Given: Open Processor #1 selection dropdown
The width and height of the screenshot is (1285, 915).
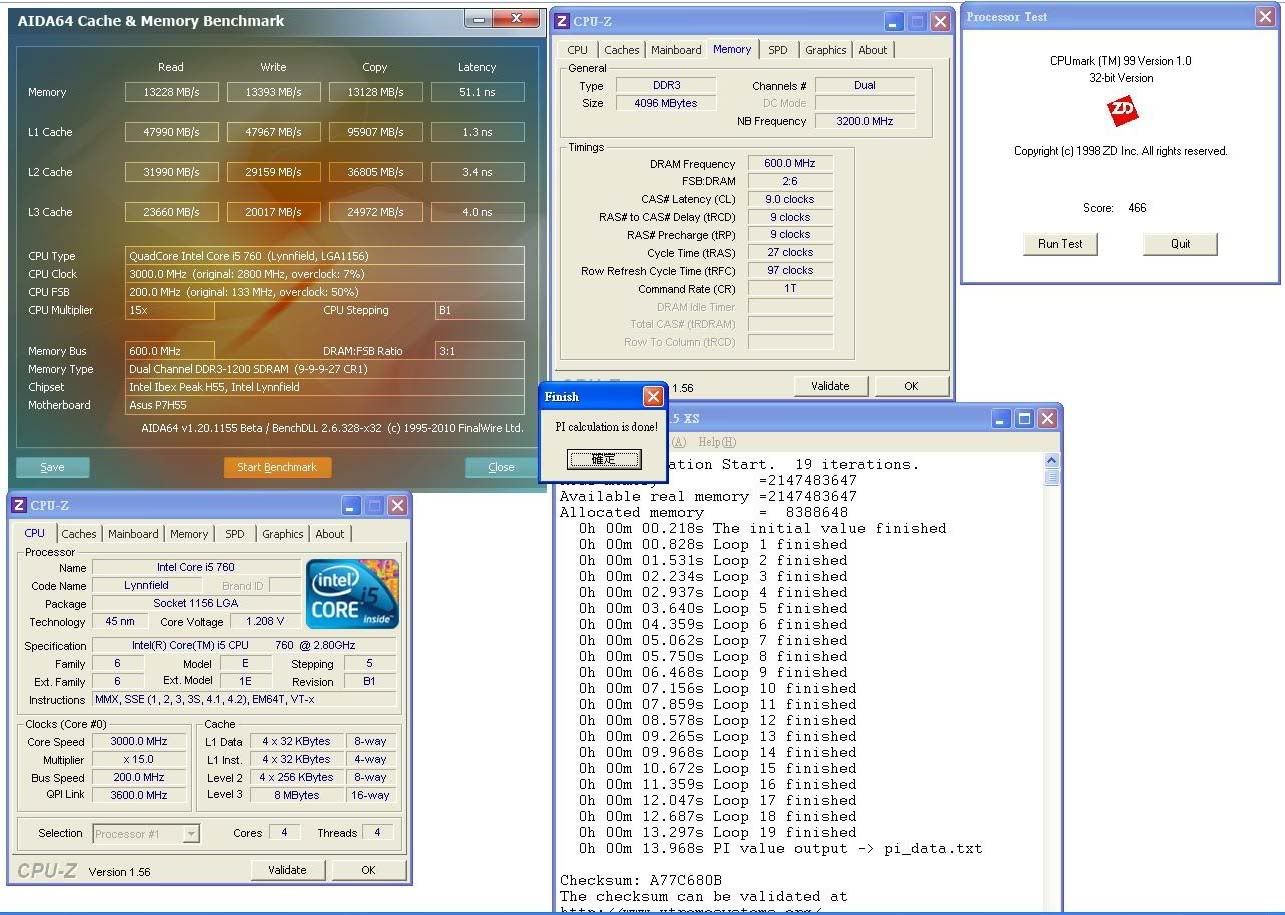Looking at the screenshot, I should (146, 833).
